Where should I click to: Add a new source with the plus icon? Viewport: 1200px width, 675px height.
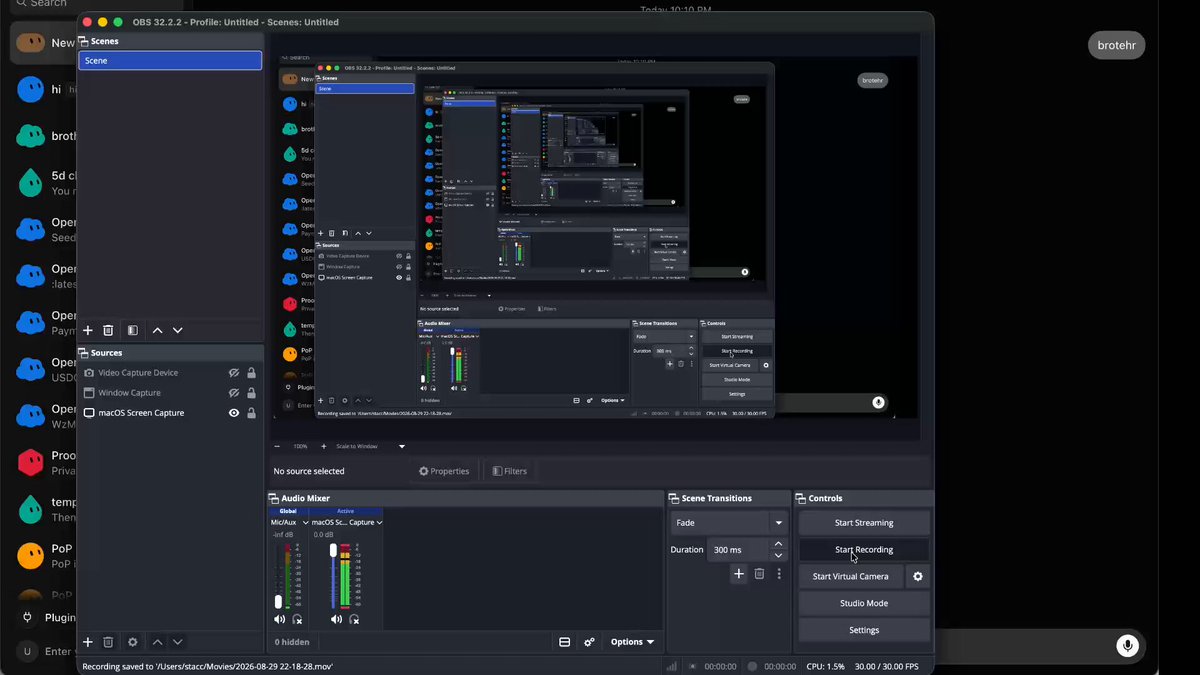coord(88,642)
